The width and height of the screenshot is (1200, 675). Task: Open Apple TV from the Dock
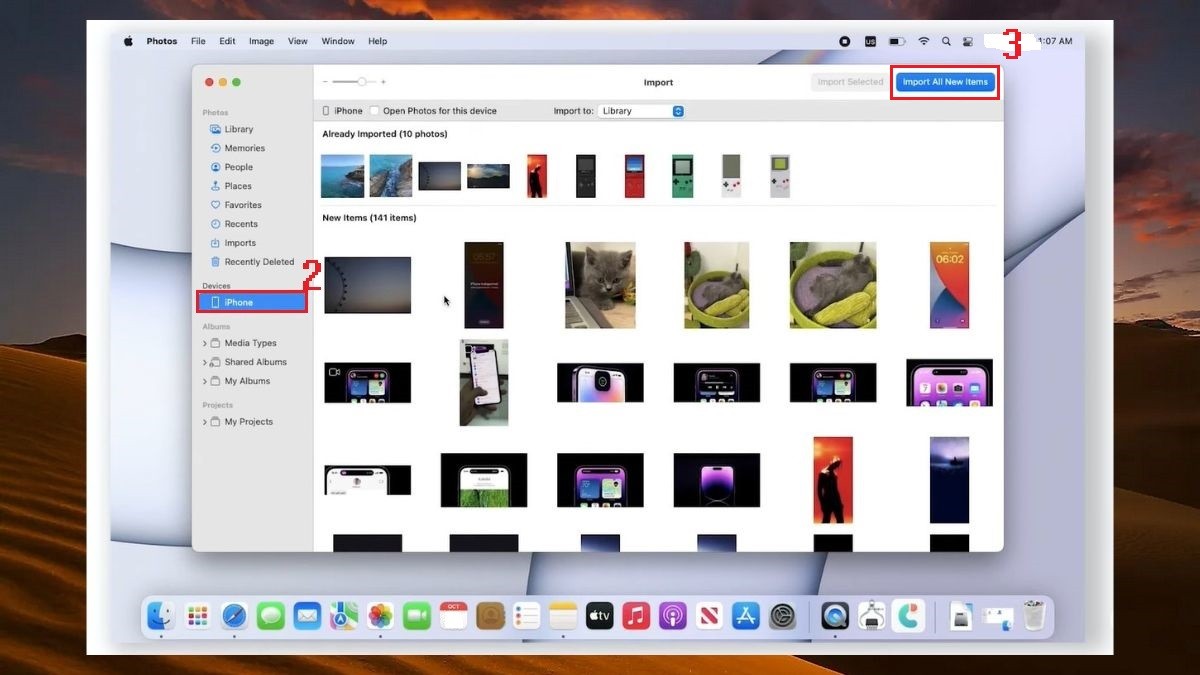point(600,616)
